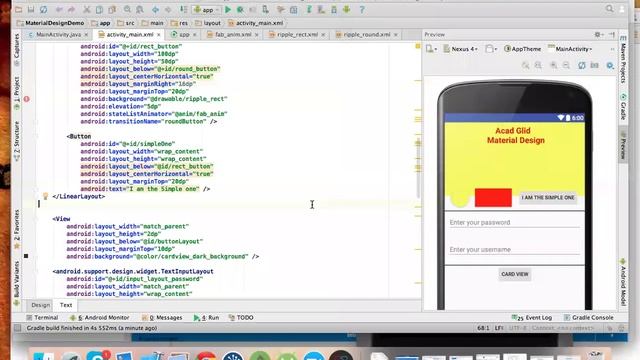640x360 pixels.
Task: Open the Event Log panel
Action: pyautogui.click(x=532, y=318)
